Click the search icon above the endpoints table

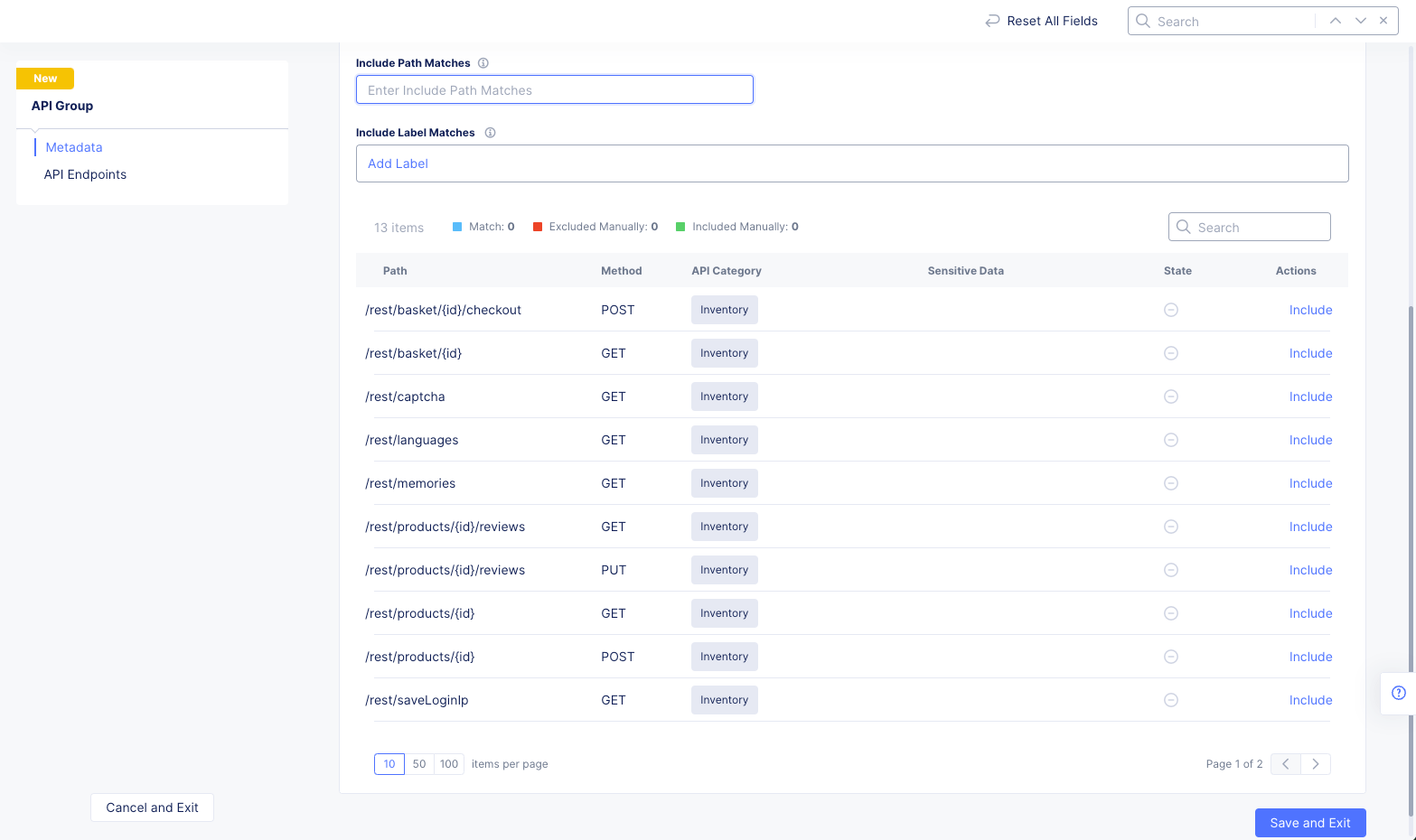pyautogui.click(x=1184, y=226)
